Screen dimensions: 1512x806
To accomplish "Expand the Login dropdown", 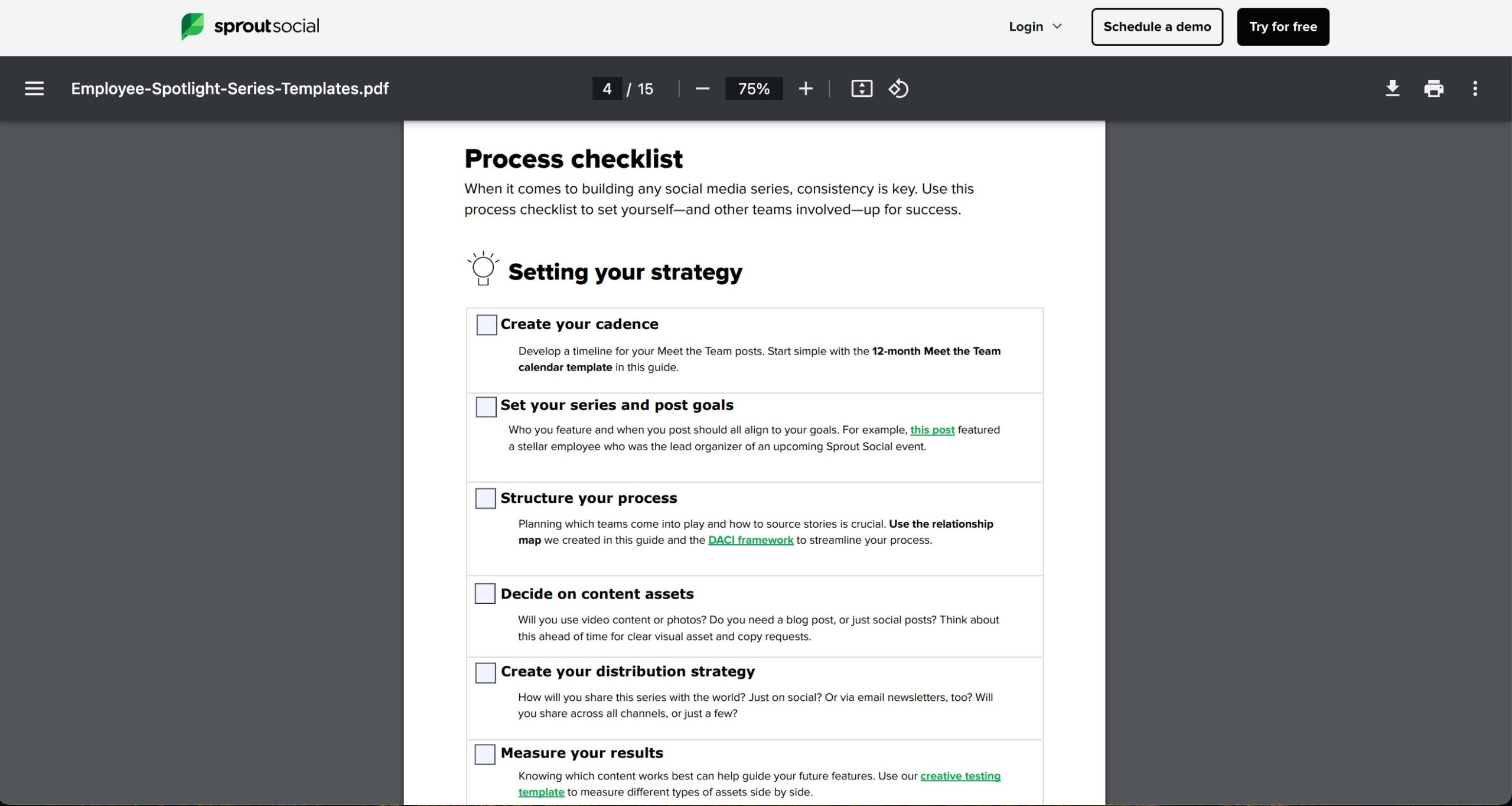I will [x=1035, y=27].
